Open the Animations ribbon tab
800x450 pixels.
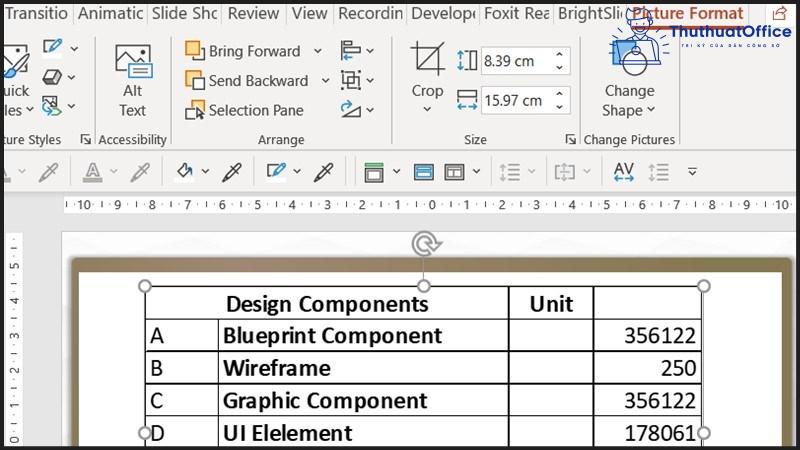pyautogui.click(x=110, y=13)
